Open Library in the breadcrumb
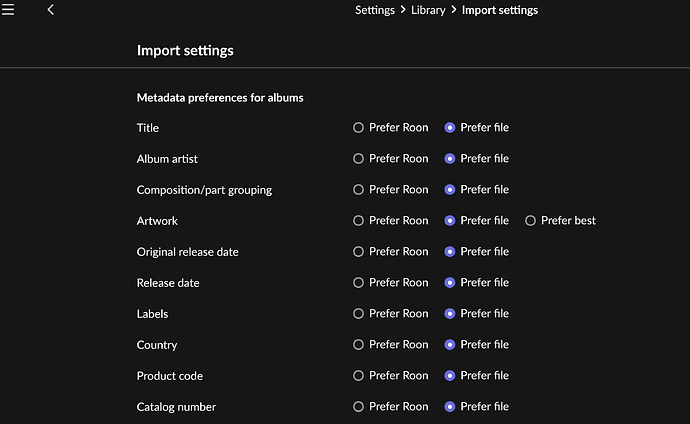 [429, 10]
